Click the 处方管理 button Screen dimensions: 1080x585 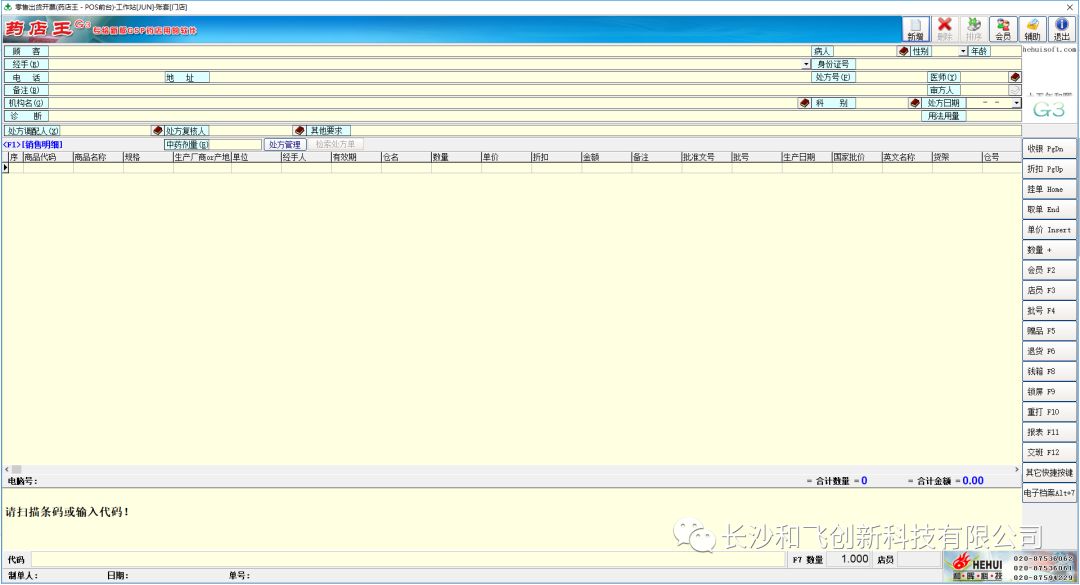point(284,145)
